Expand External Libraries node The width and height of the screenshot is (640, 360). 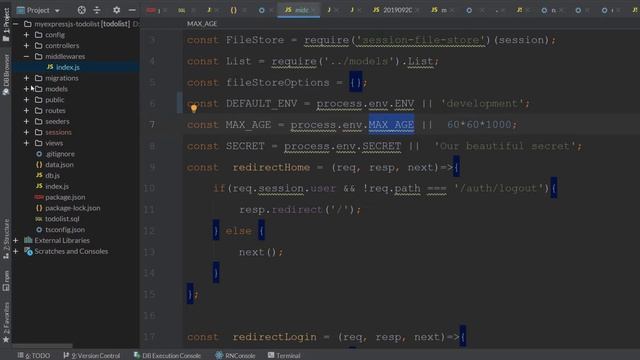point(16,240)
